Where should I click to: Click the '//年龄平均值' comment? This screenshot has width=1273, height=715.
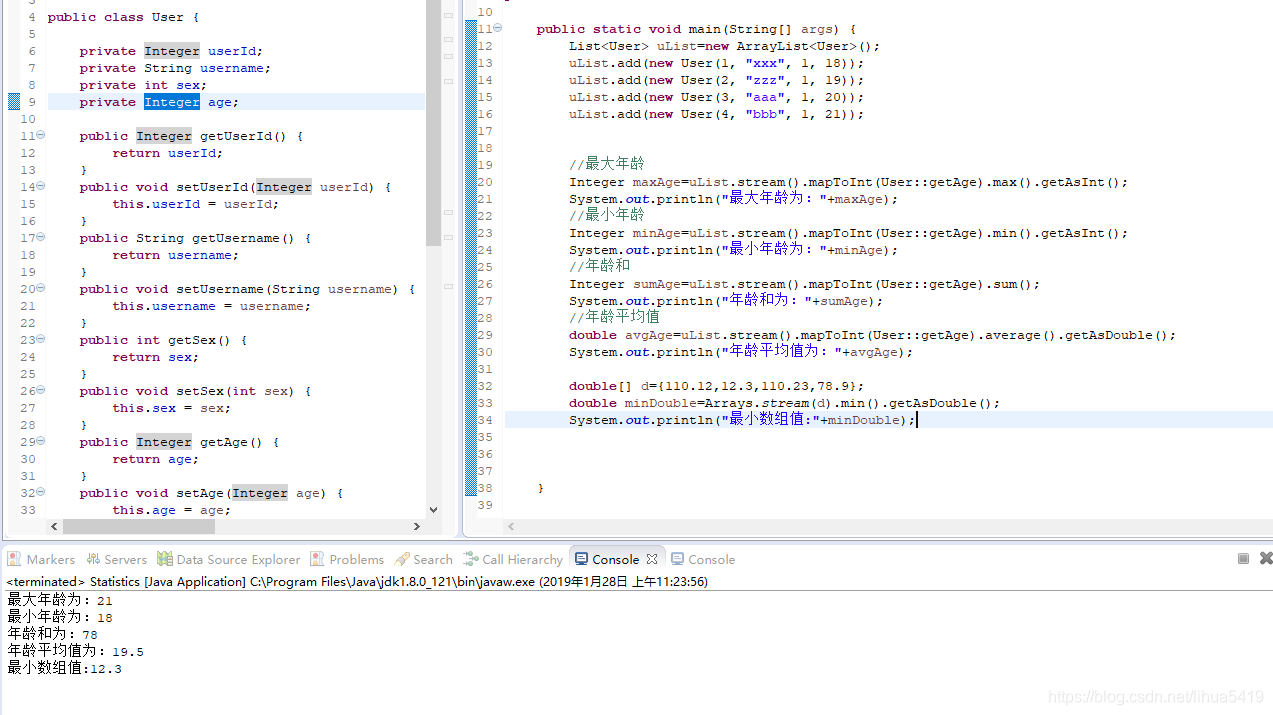[614, 317]
